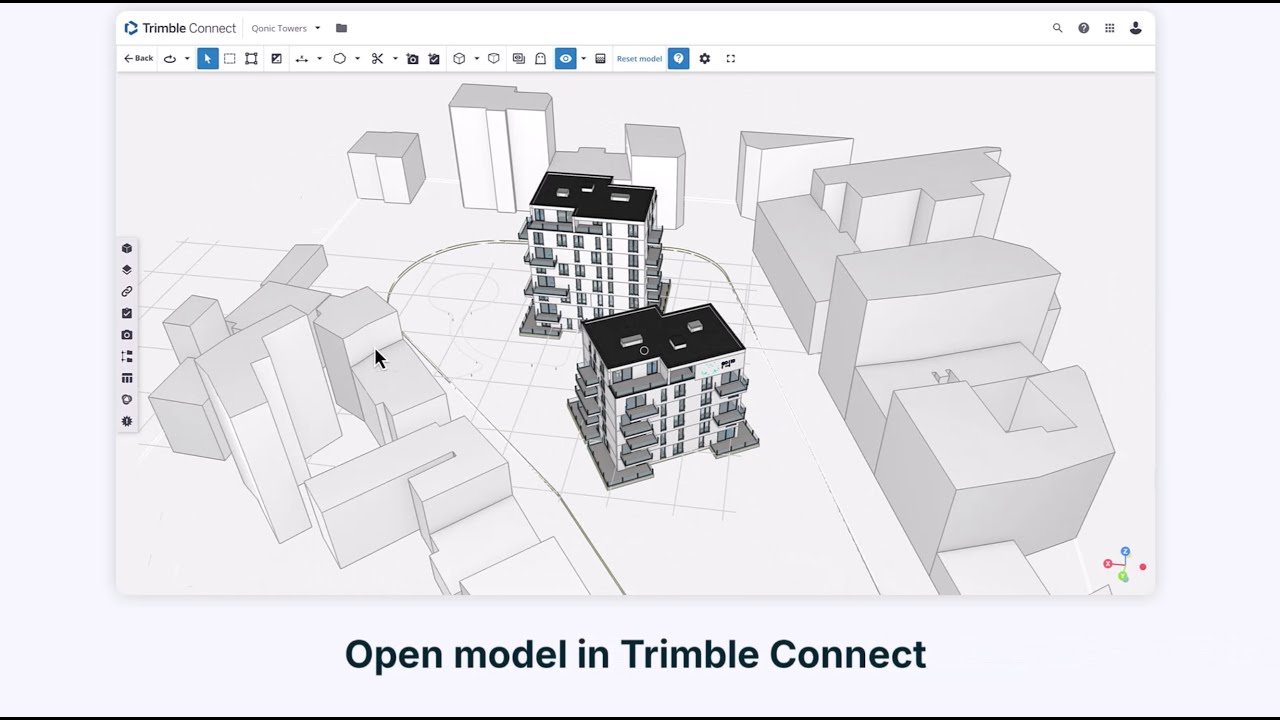Image resolution: width=1280 pixels, height=720 pixels.
Task: Go back using the Back button
Action: 138,59
